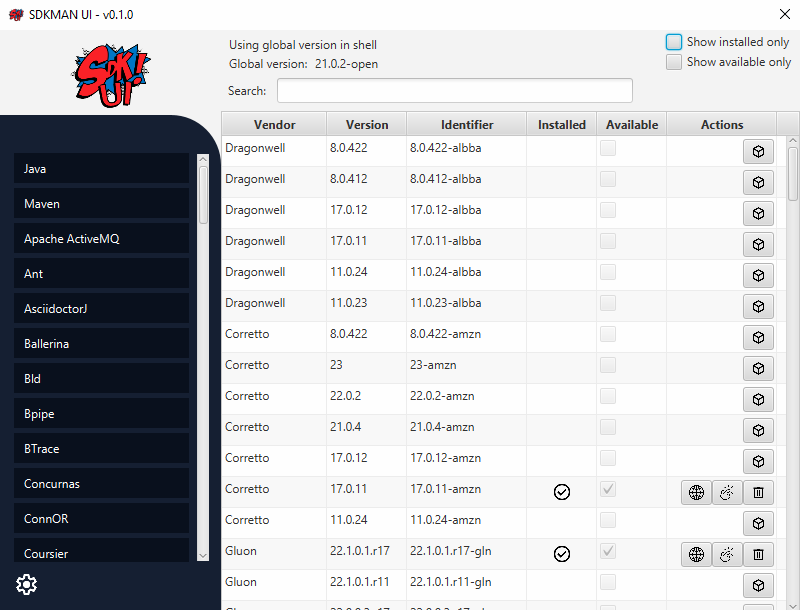Install Dragonwell 17.0.11-albba package icon
The image size is (800, 610).
tap(758, 244)
